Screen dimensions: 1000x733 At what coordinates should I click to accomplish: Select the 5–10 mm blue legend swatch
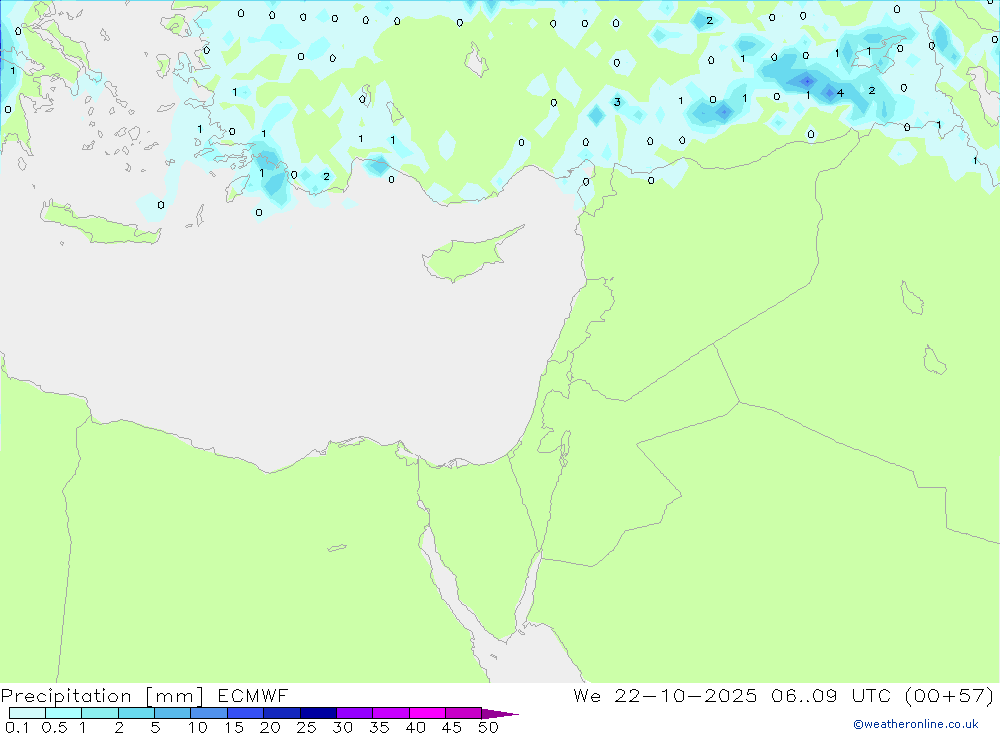[173, 713]
